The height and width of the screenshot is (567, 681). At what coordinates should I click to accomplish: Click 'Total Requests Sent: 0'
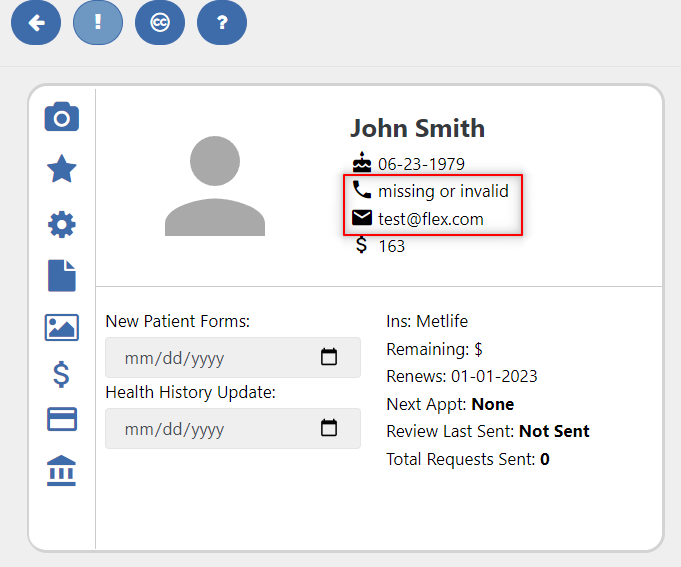pos(468,459)
